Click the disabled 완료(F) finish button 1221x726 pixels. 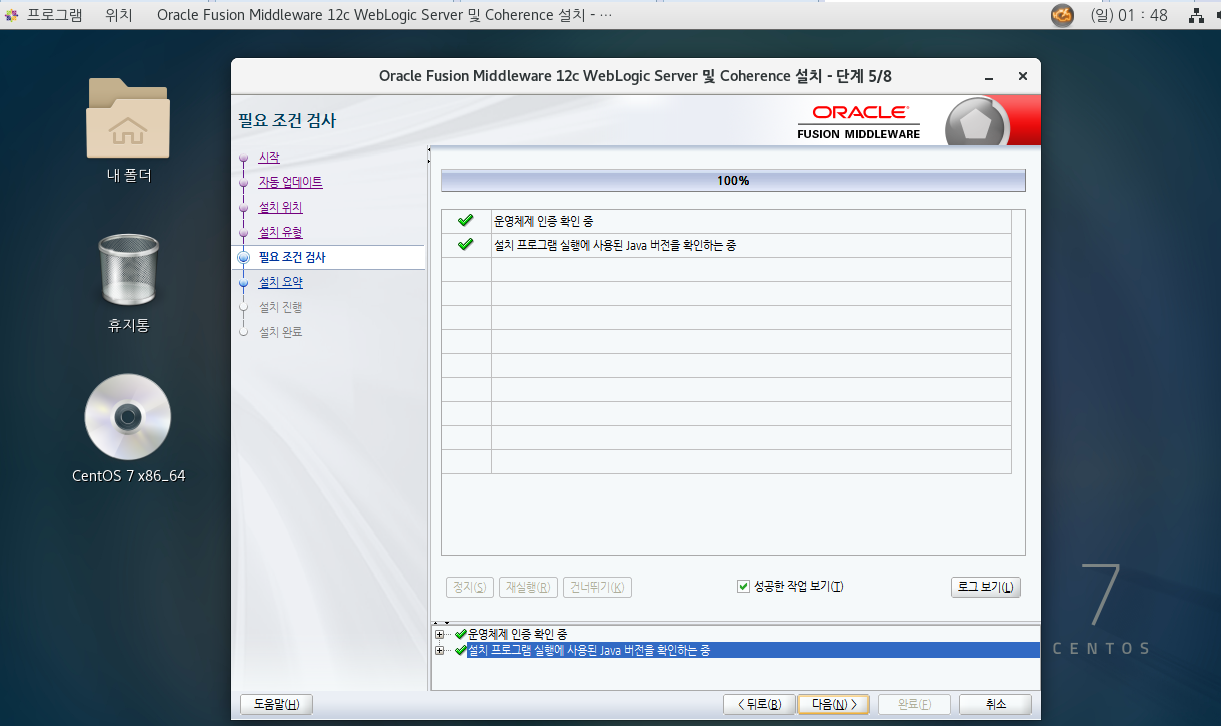click(915, 704)
